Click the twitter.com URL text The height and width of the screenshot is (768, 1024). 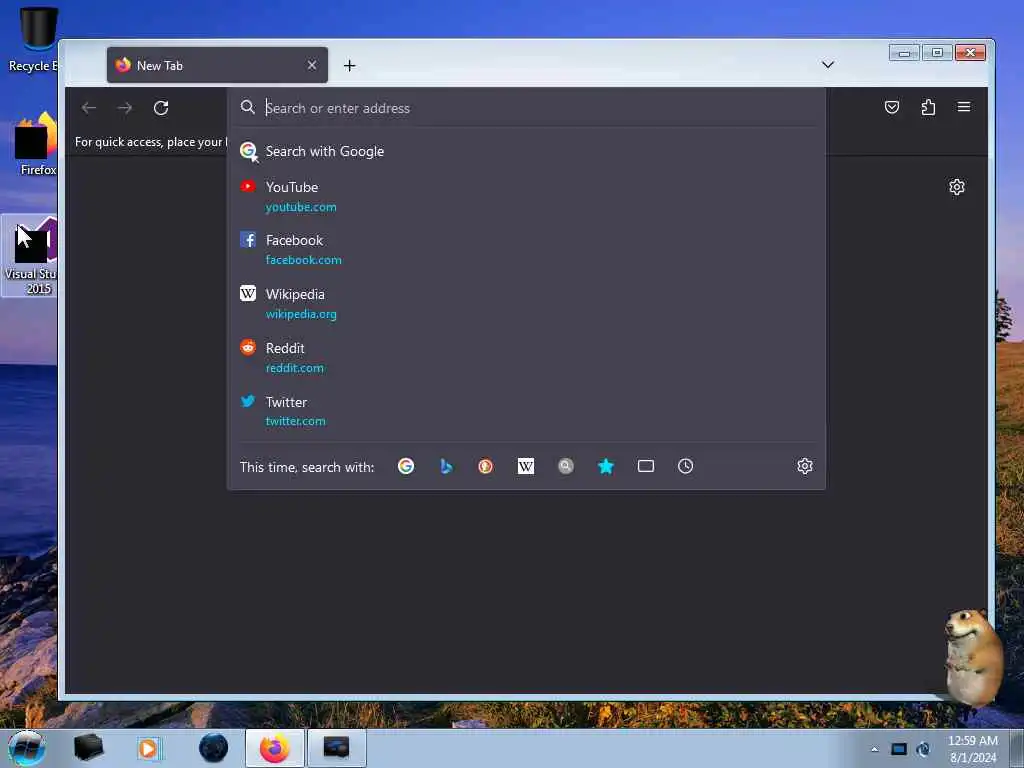click(295, 421)
